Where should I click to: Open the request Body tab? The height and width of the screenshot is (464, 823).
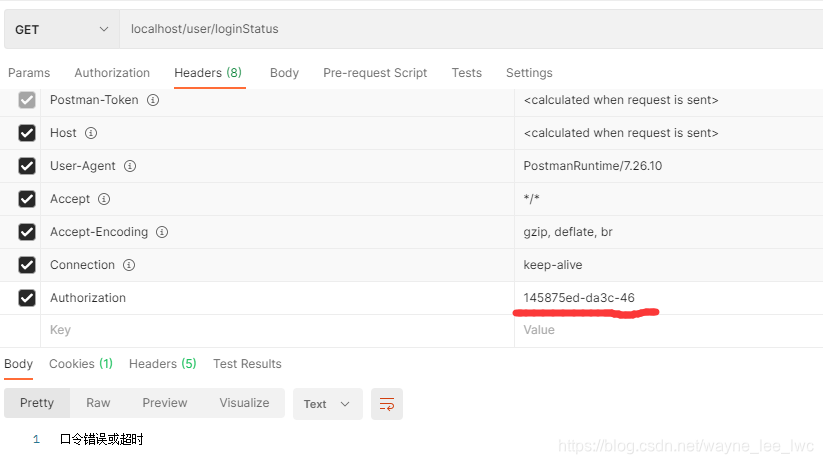point(284,73)
